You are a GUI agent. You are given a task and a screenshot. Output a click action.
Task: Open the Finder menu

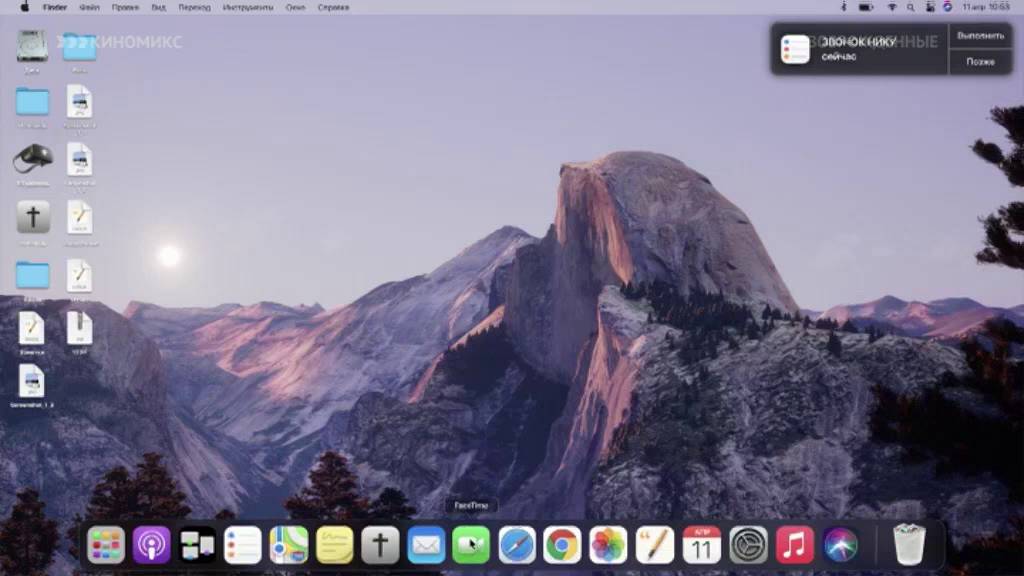(55, 7)
